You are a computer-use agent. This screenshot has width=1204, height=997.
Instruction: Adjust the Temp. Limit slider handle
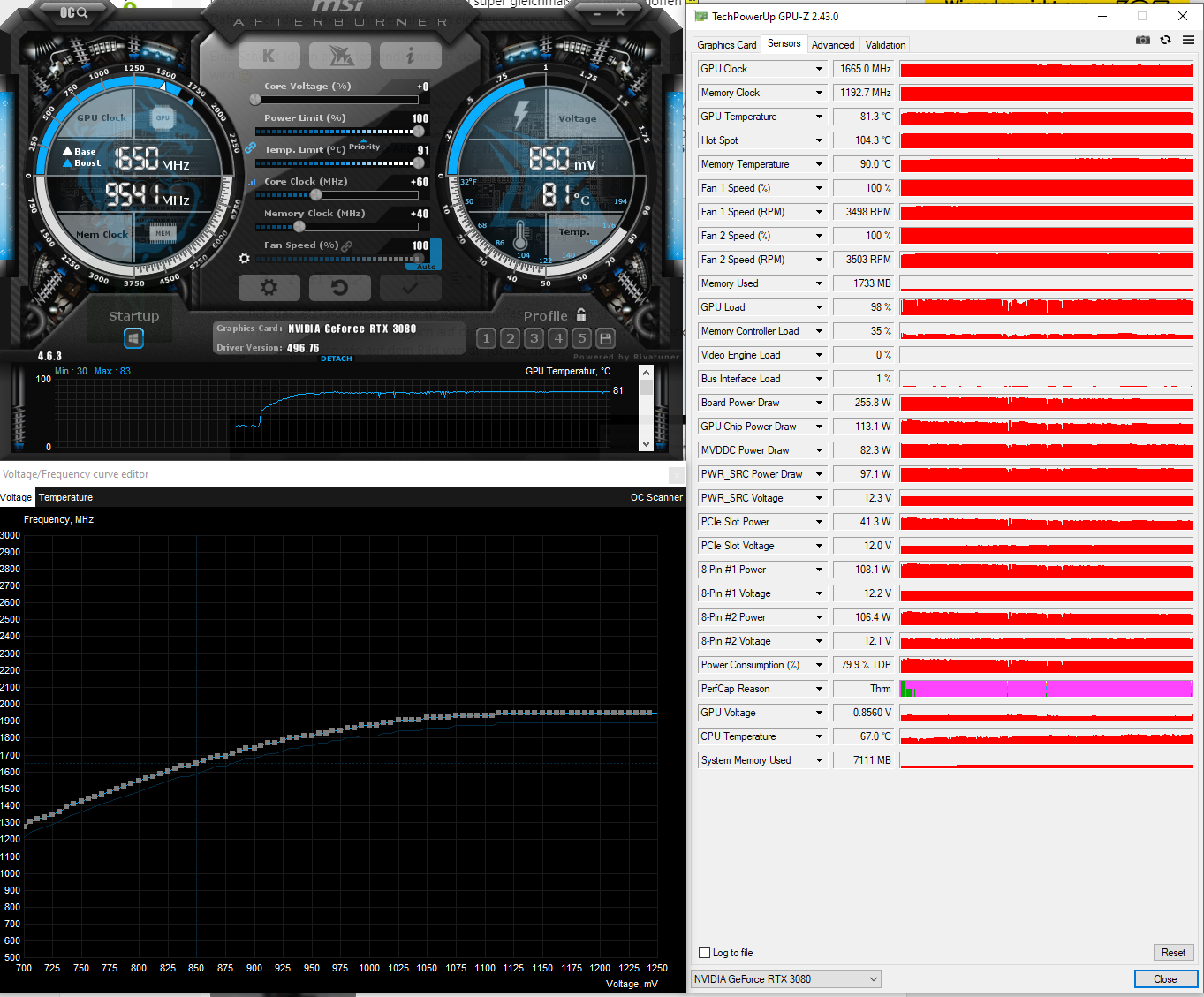[x=419, y=163]
